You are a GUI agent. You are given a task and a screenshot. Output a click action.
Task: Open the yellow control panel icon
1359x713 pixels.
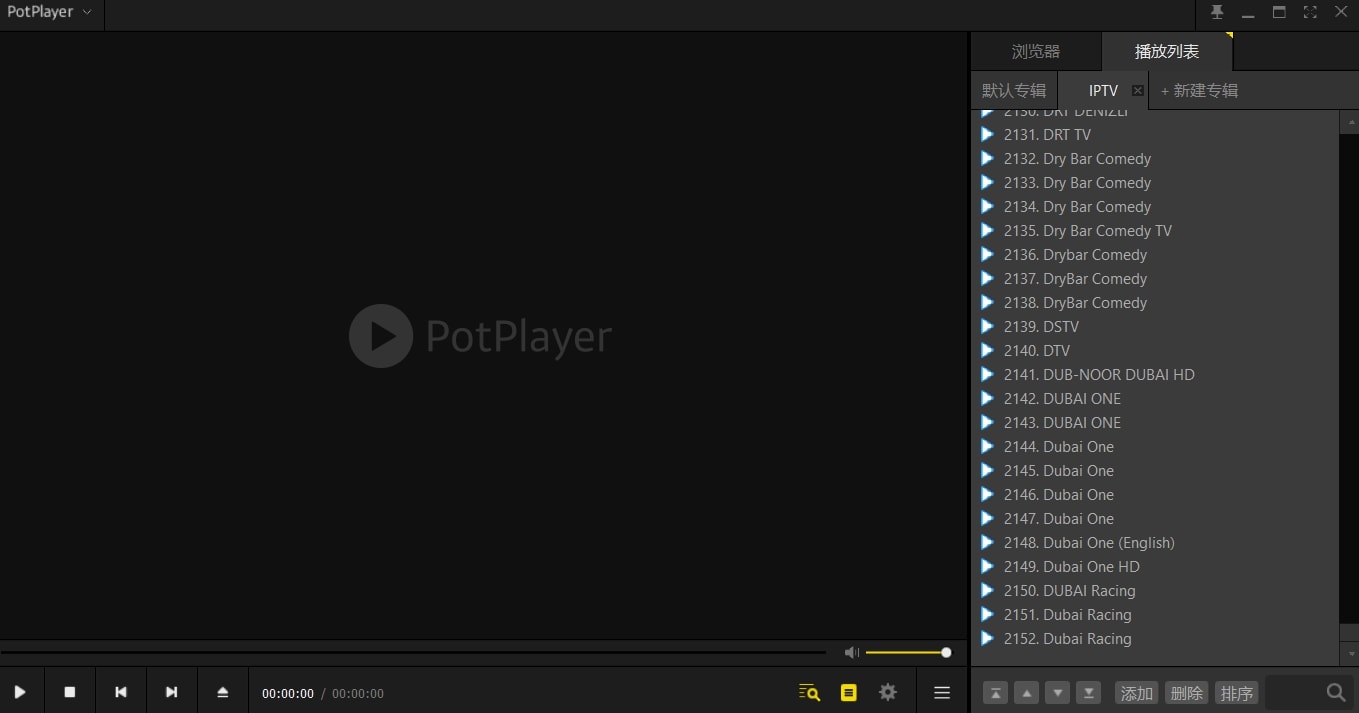coord(848,691)
